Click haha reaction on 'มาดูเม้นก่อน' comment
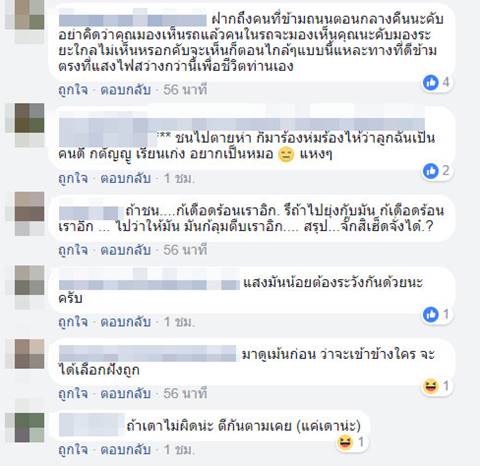Screen dimensions: 480x466 [x=431, y=386]
